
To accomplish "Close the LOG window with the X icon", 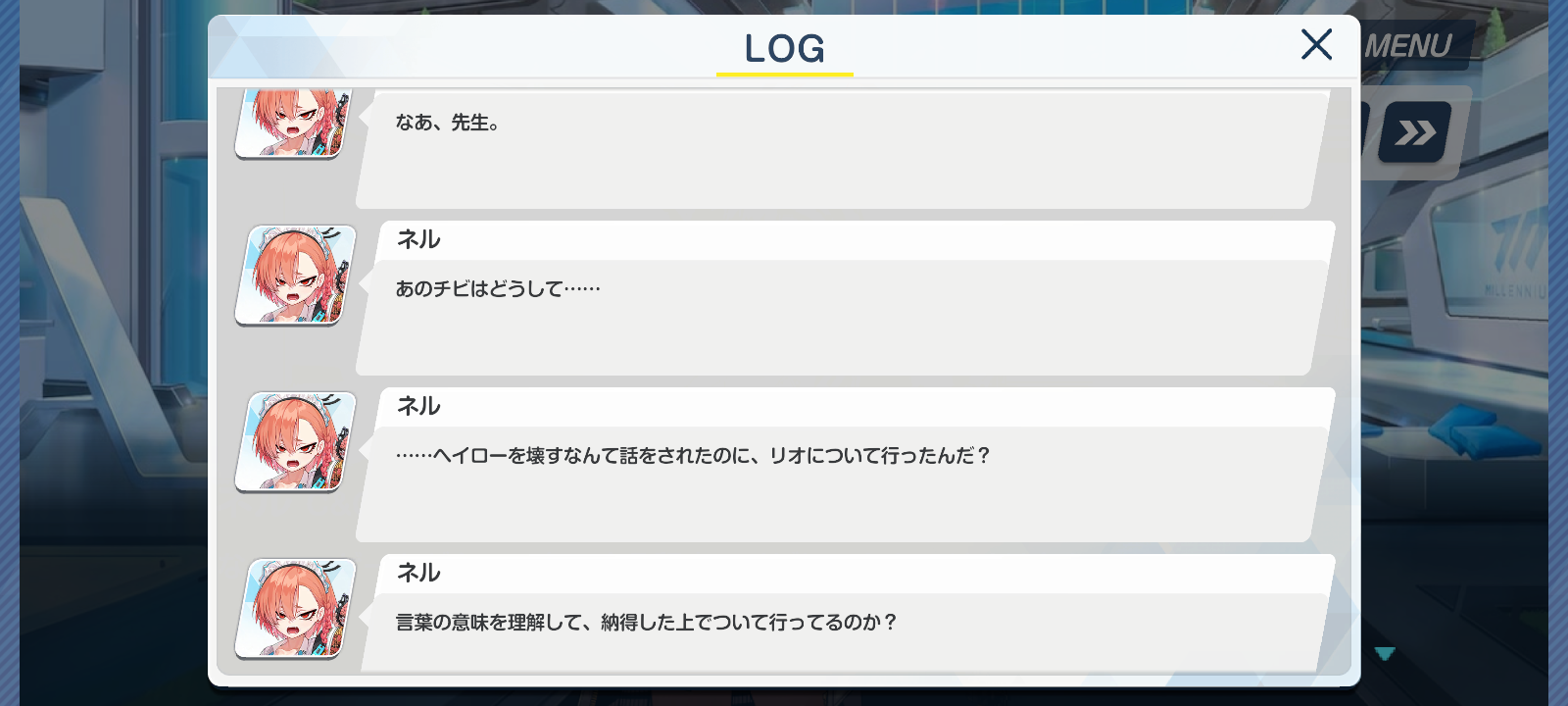I will click(1316, 44).
